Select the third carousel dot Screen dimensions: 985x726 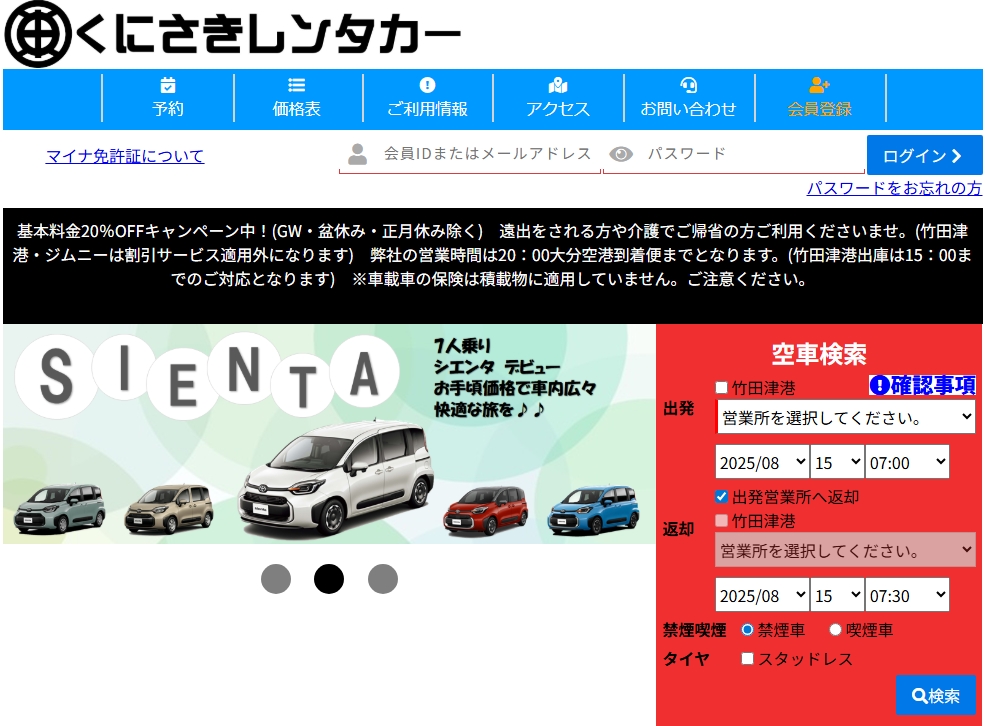[x=383, y=578]
